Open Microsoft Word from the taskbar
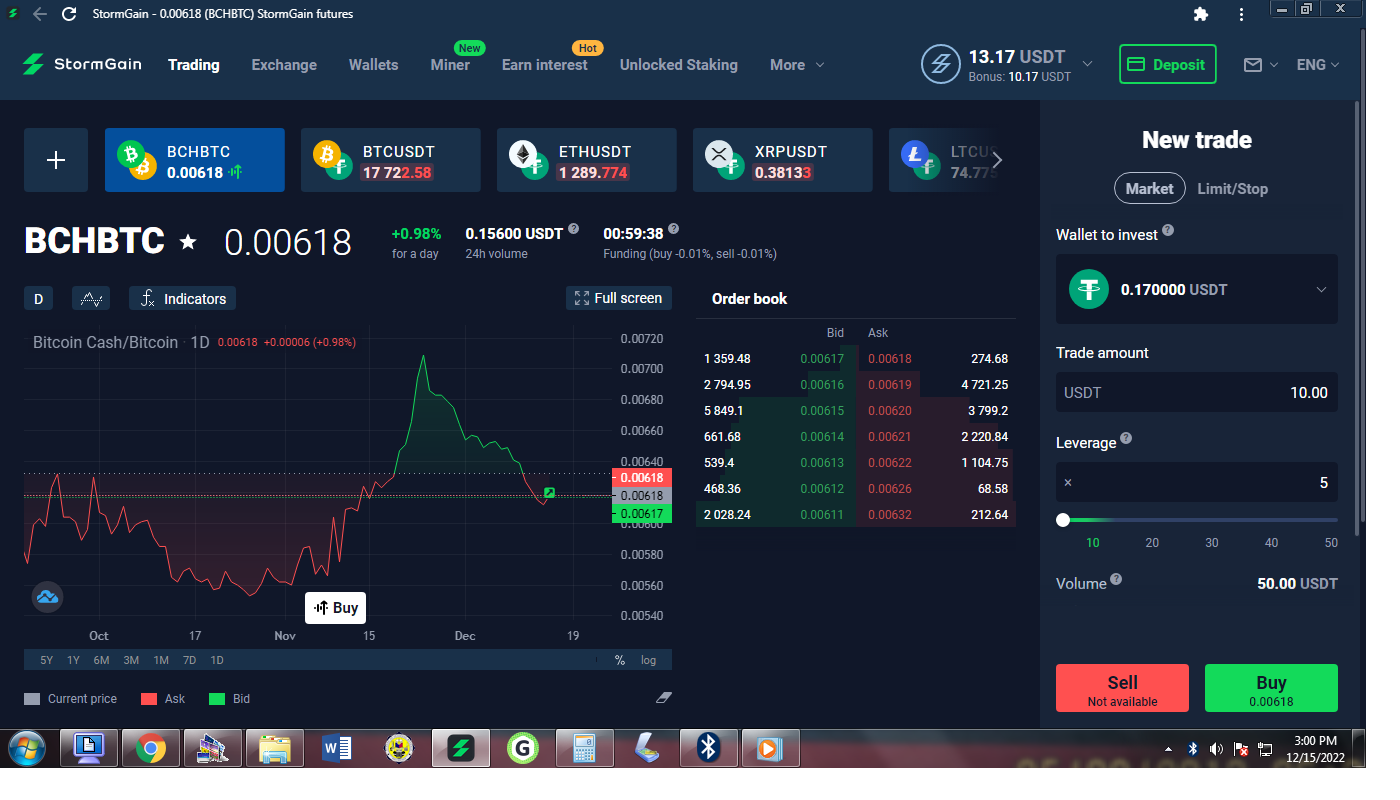 point(337,748)
